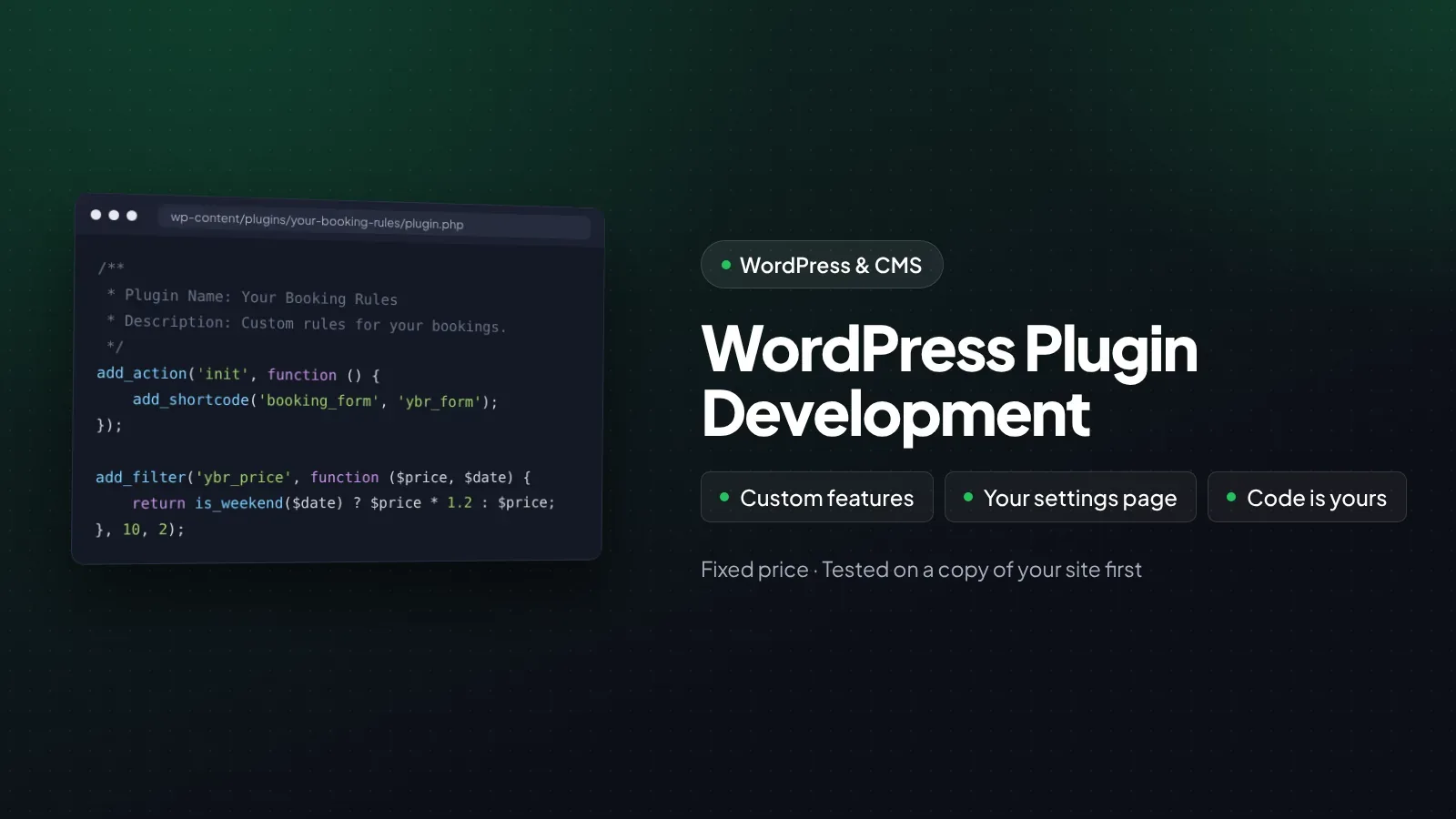Click the green dot in WordPress & CMS pill
The image size is (1456, 819).
(x=726, y=265)
